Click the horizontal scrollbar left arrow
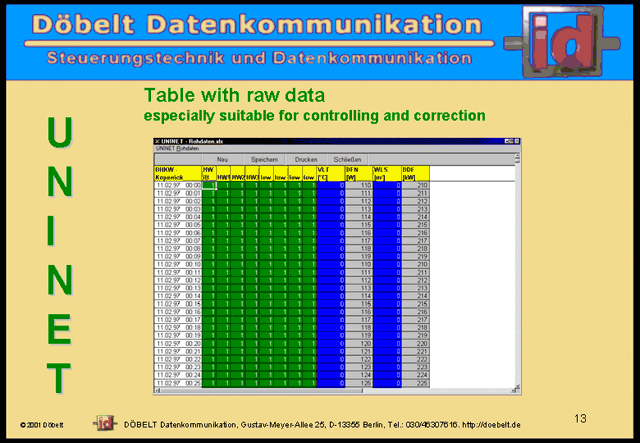 pos(158,390)
